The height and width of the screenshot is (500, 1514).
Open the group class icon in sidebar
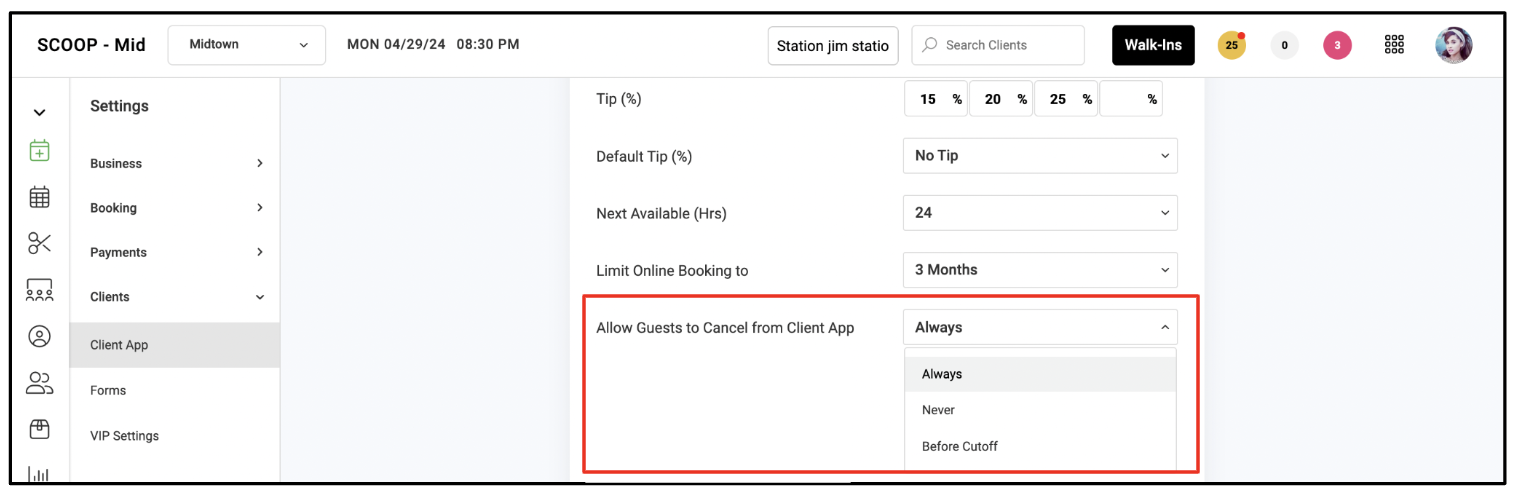click(x=39, y=290)
